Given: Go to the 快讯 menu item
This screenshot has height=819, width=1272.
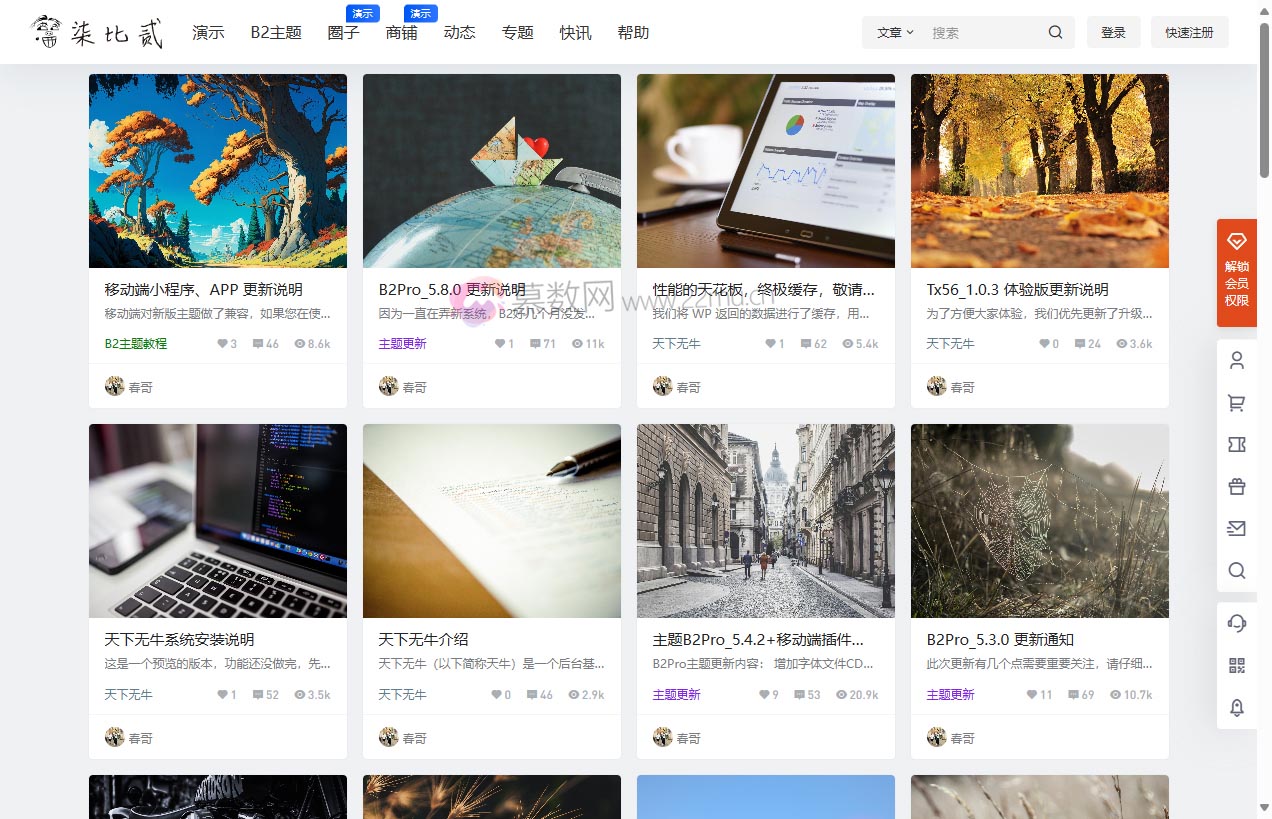Looking at the screenshot, I should tap(575, 32).
